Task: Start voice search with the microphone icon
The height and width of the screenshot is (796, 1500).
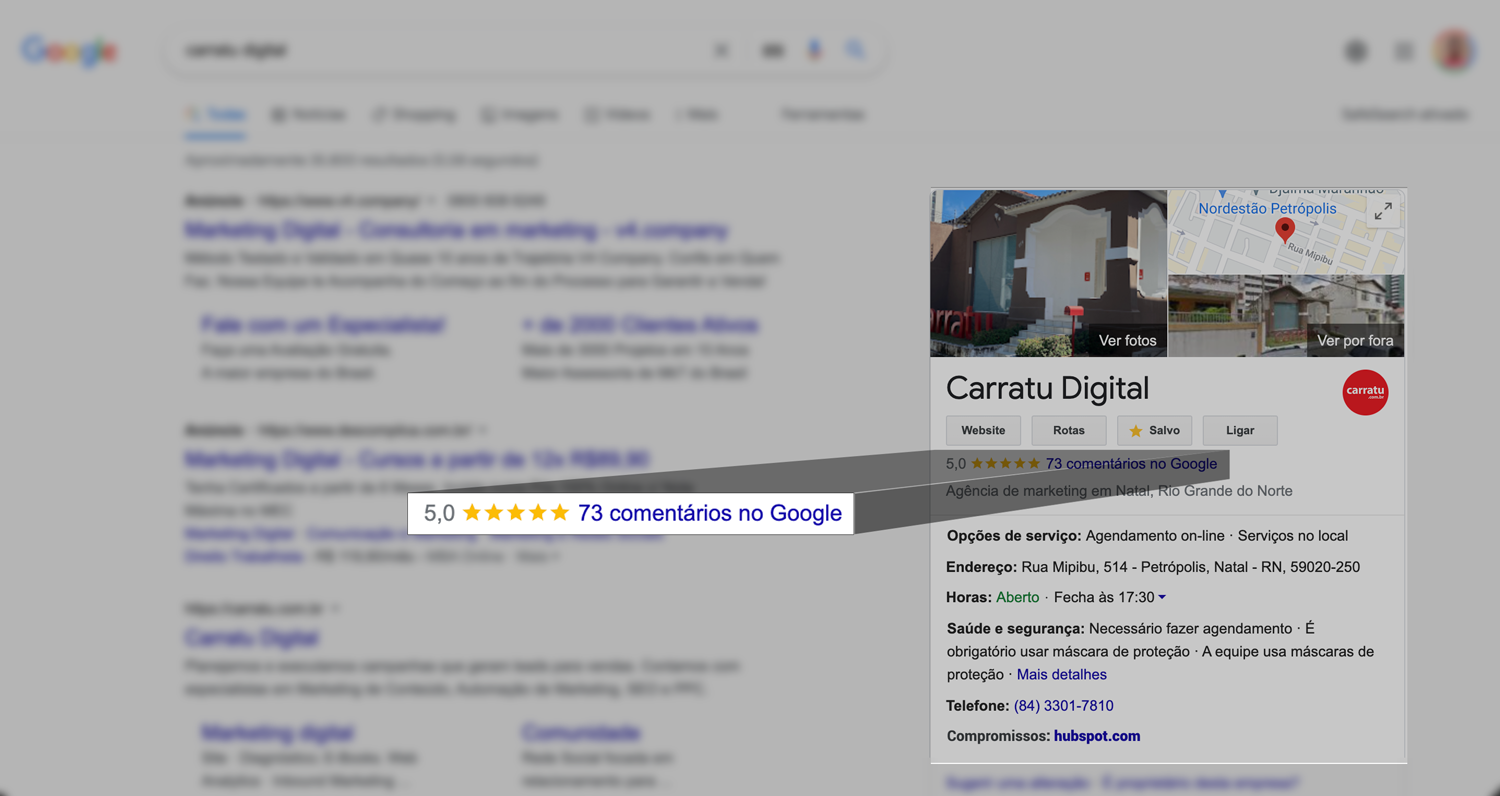Action: pyautogui.click(x=815, y=50)
